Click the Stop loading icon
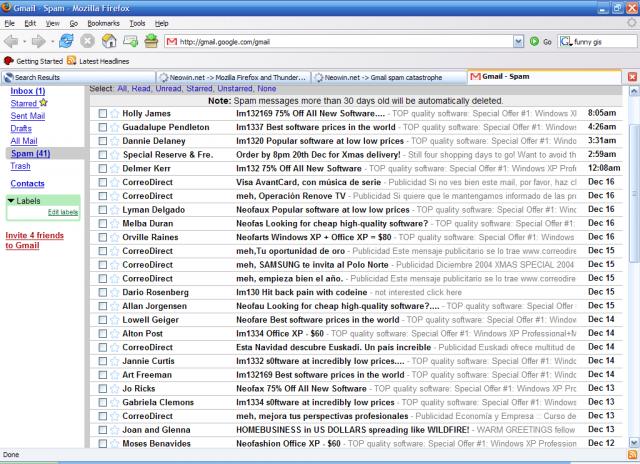640x464 pixels. coord(87,41)
